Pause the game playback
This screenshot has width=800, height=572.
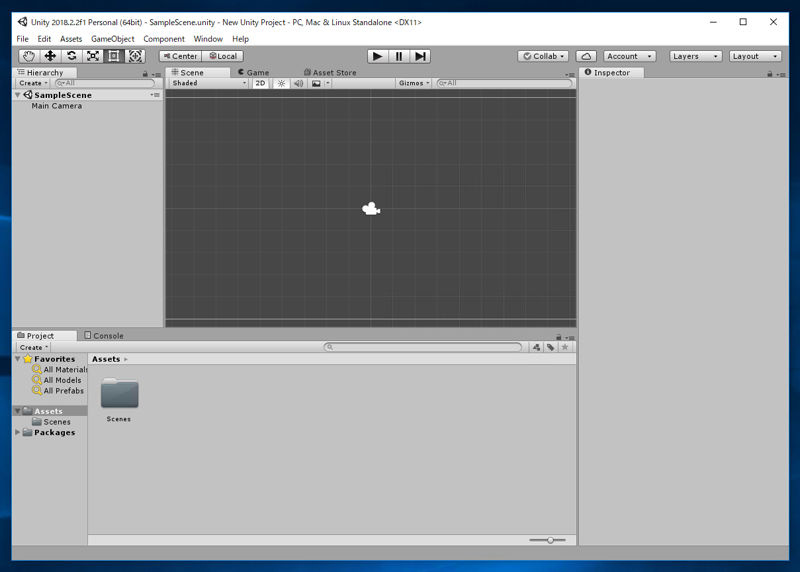click(x=399, y=56)
